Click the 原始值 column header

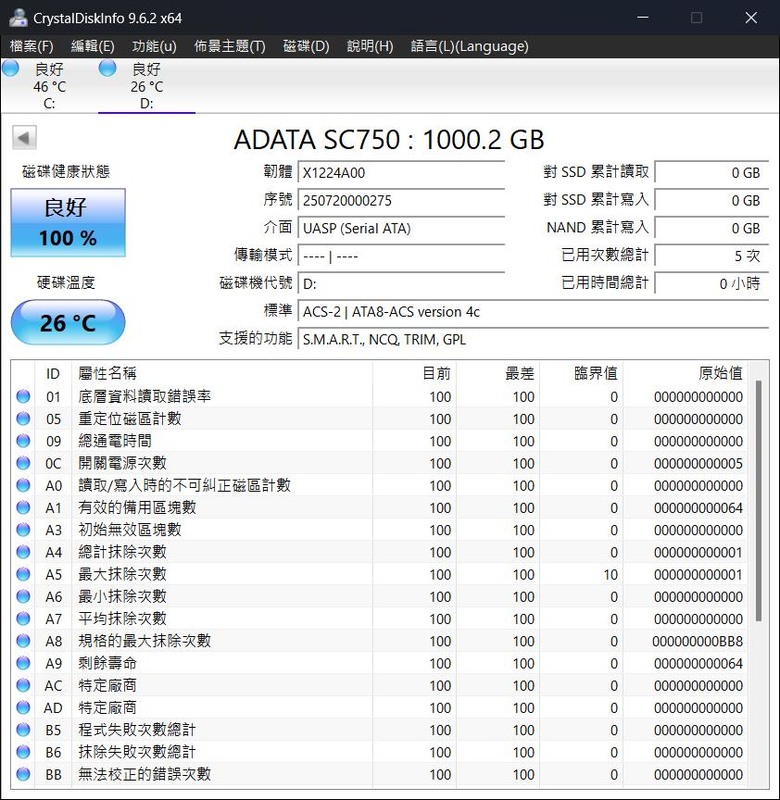(685, 373)
